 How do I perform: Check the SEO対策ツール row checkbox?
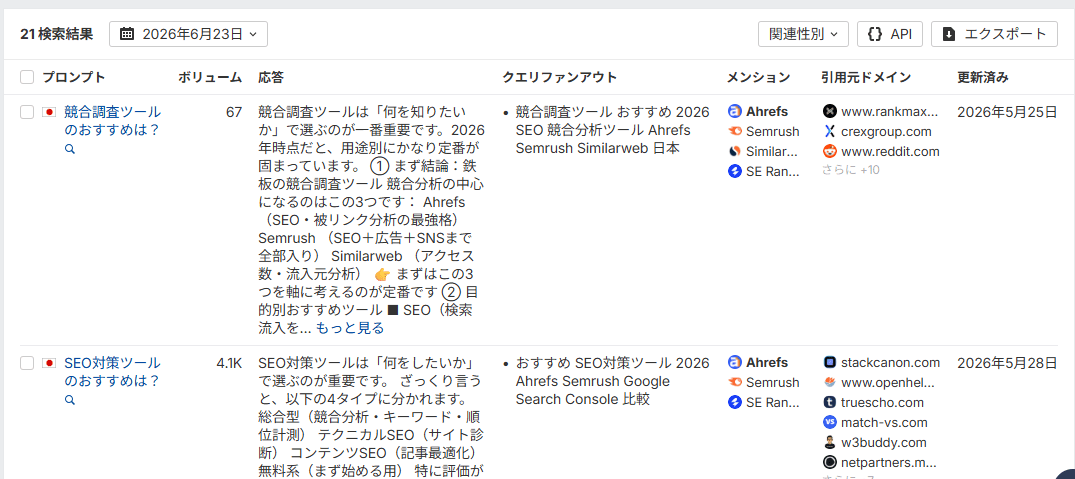click(x=27, y=363)
